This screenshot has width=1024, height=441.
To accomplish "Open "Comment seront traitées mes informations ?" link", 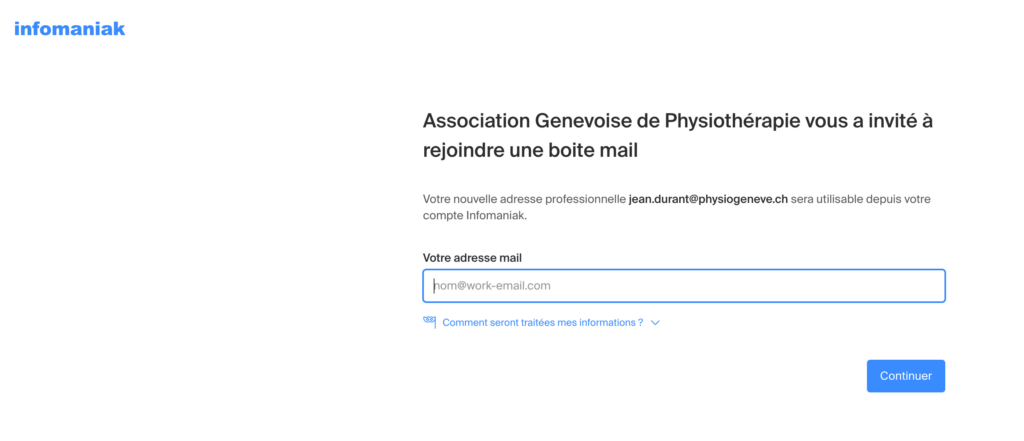I will [x=542, y=323].
